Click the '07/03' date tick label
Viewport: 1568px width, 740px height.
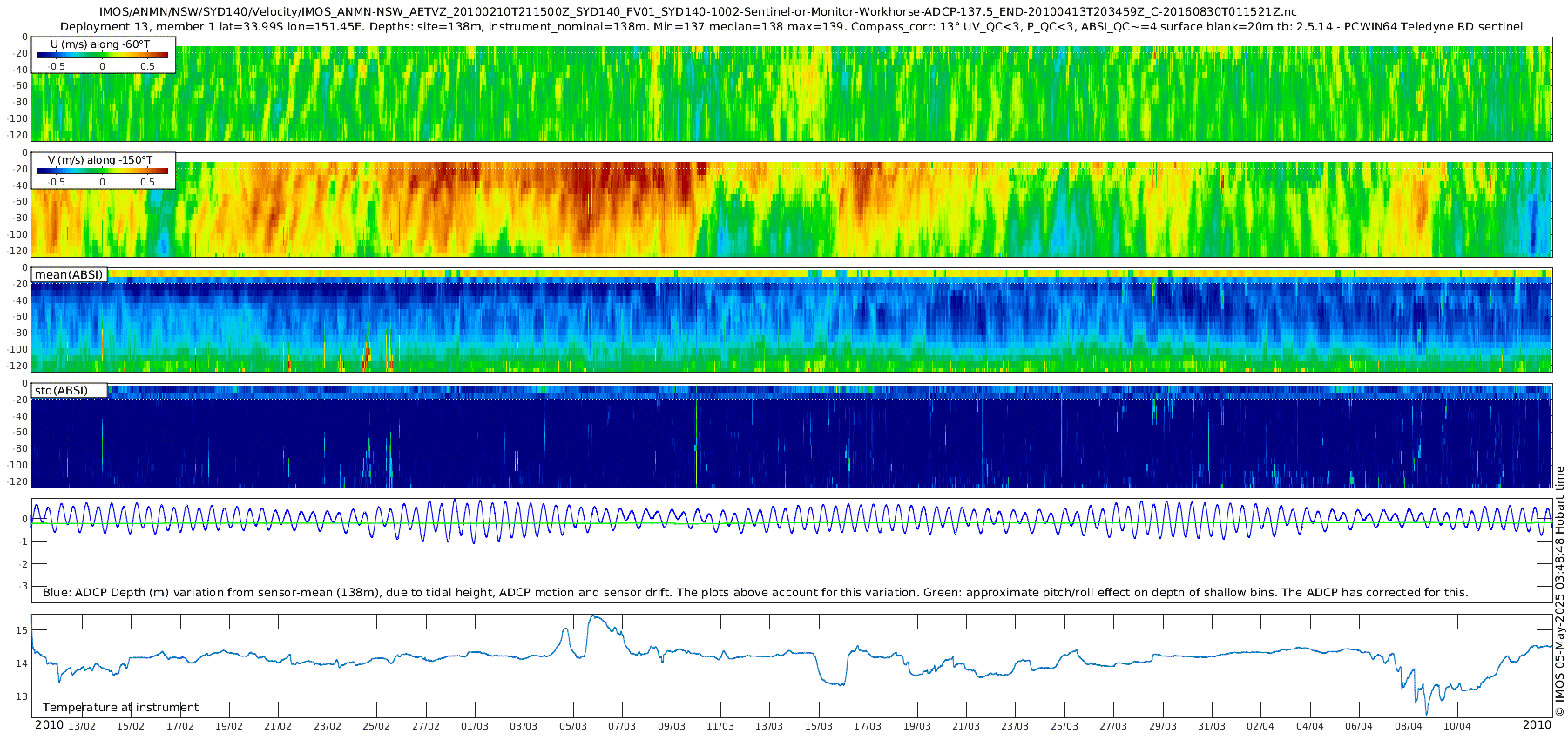[622, 726]
